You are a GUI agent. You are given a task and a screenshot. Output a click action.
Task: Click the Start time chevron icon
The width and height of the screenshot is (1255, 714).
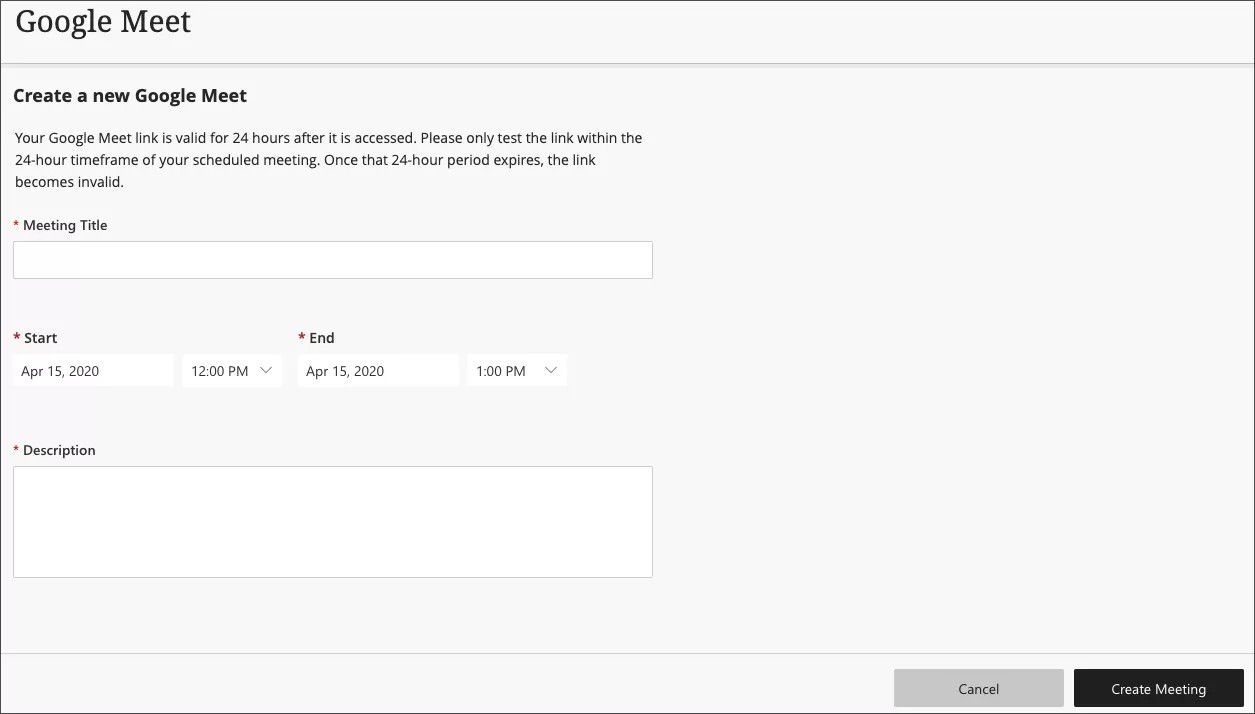(266, 370)
